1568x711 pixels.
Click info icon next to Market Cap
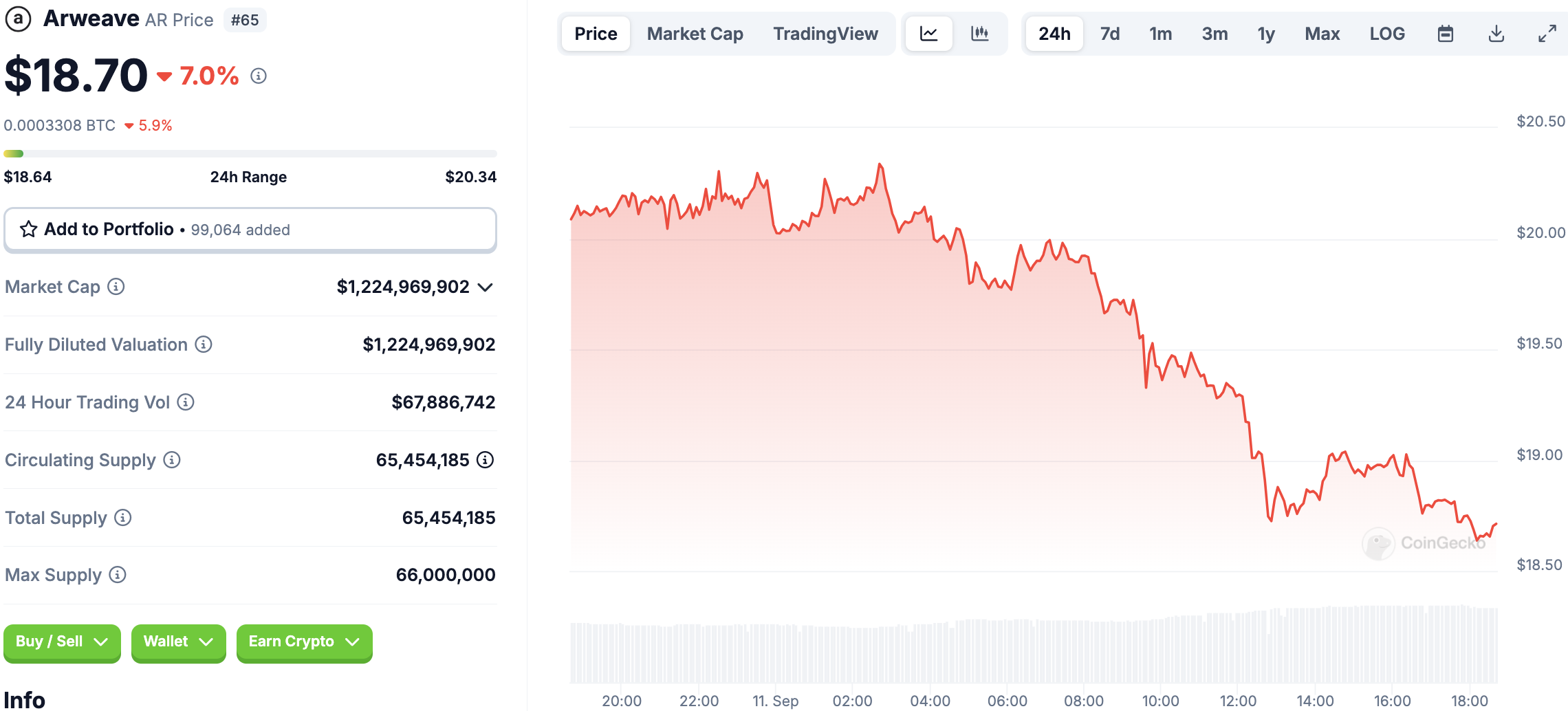116,287
